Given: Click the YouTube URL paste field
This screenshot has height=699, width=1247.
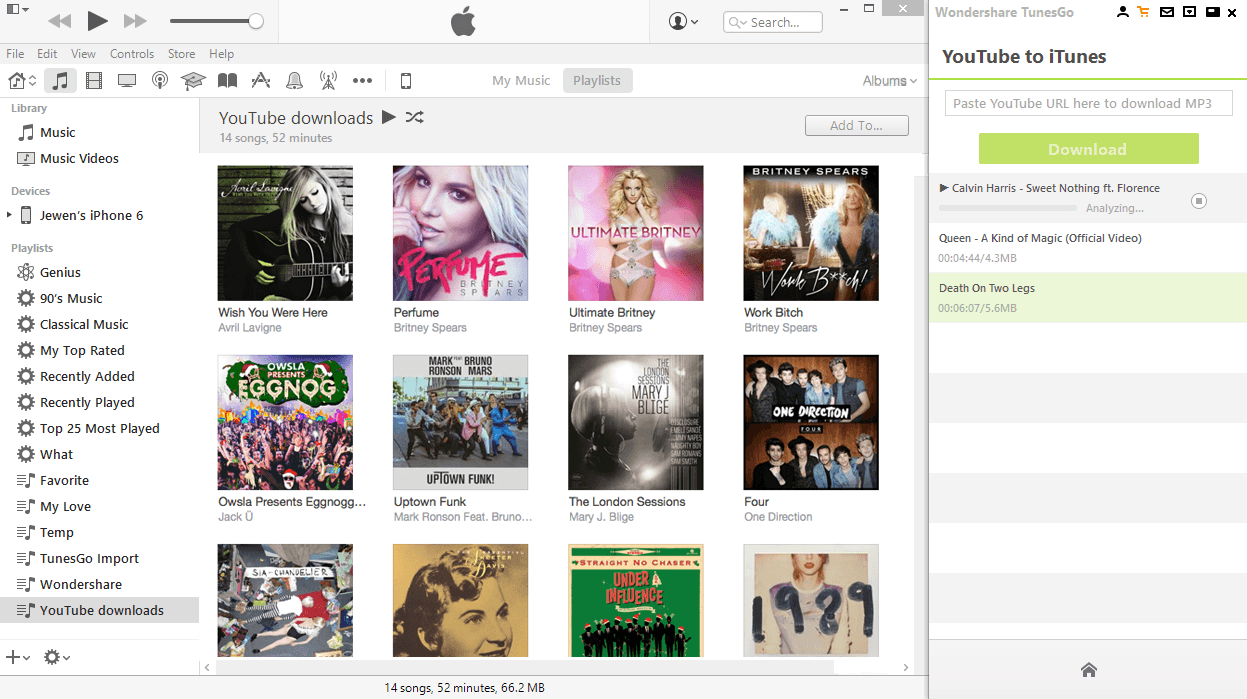Looking at the screenshot, I should point(1088,103).
